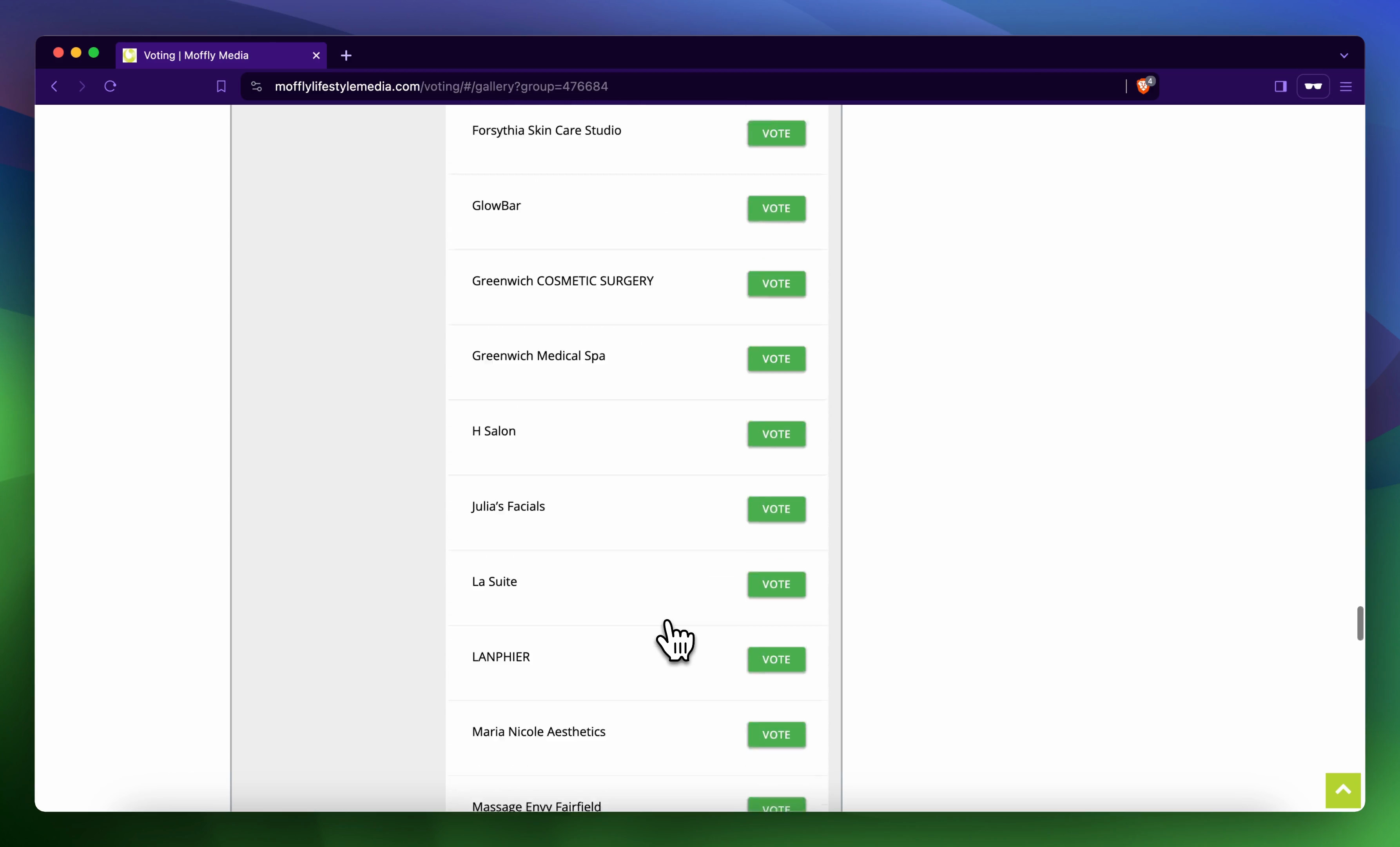
Task: Select the Voting | Moffly Media tab
Action: [x=196, y=55]
